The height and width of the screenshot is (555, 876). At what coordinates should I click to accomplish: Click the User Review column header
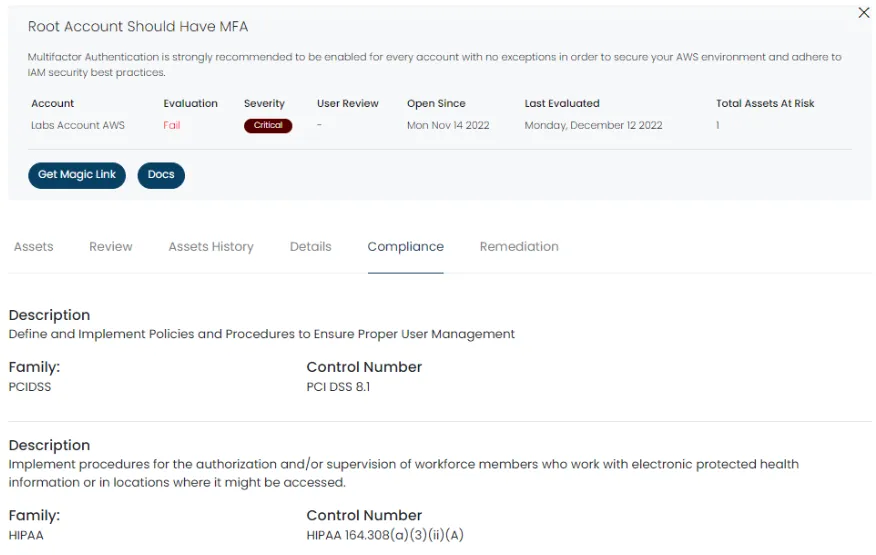coord(347,103)
